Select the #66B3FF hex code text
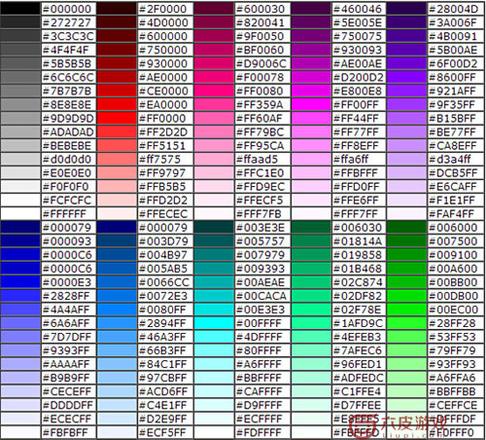This screenshot has width=486, height=440. [x=162, y=351]
